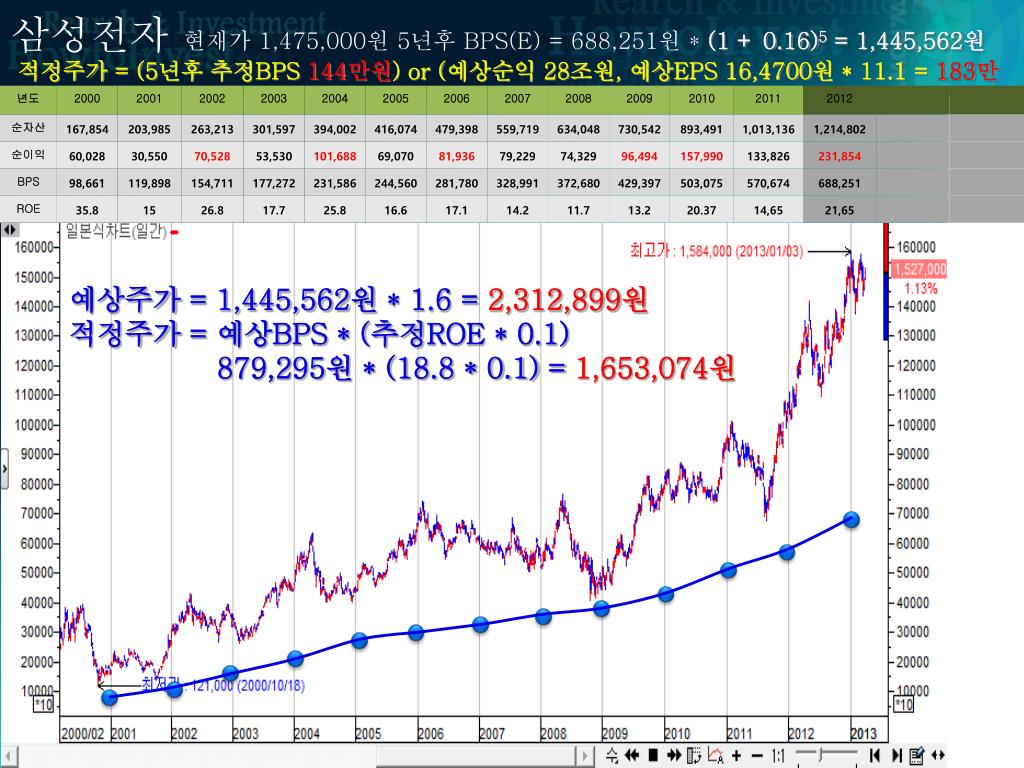Viewport: 1024px width, 768px height.
Task: Click the 순이익 row label
Action: pyautogui.click(x=28, y=155)
